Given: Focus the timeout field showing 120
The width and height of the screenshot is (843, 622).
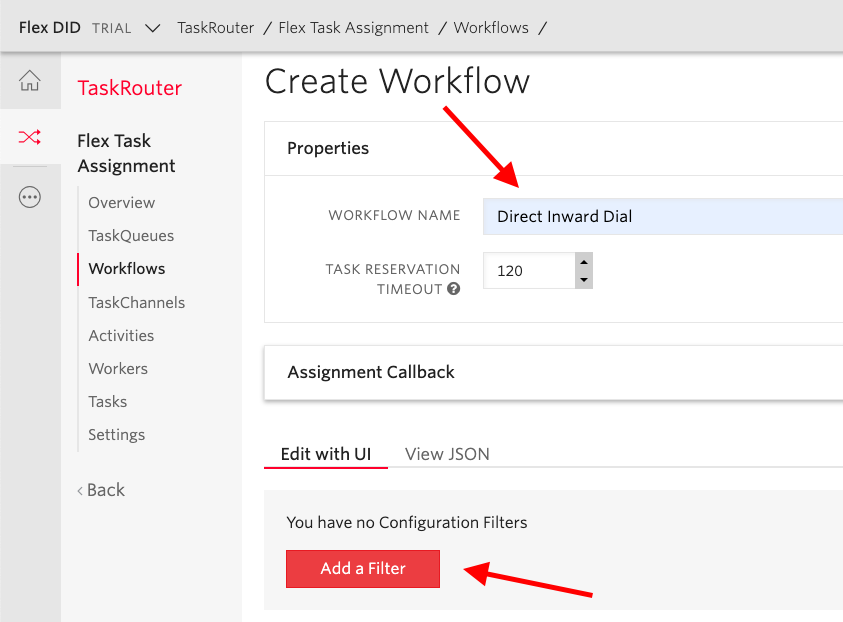Looking at the screenshot, I should pyautogui.click(x=530, y=270).
